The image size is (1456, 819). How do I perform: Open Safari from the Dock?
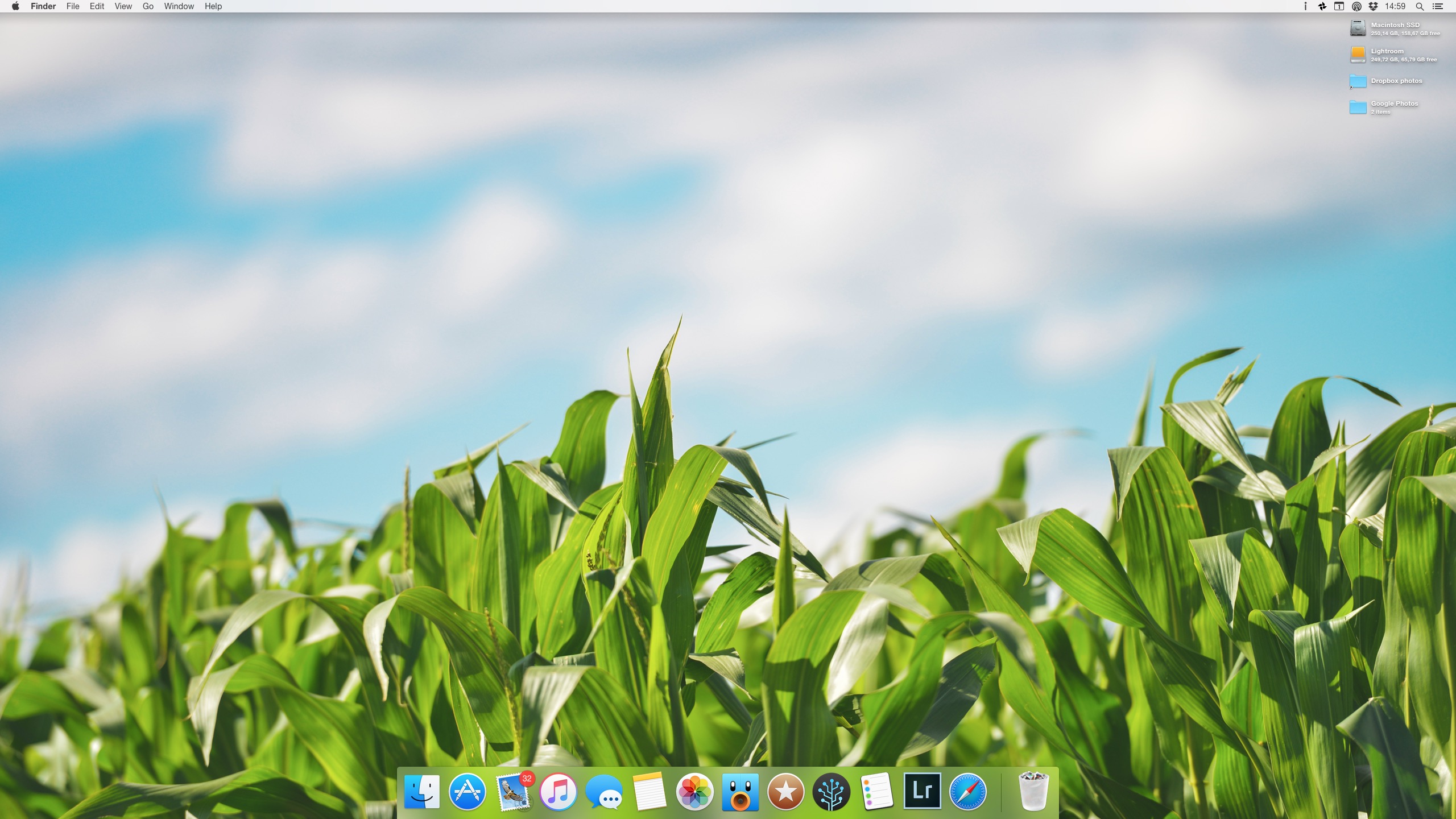[967, 792]
